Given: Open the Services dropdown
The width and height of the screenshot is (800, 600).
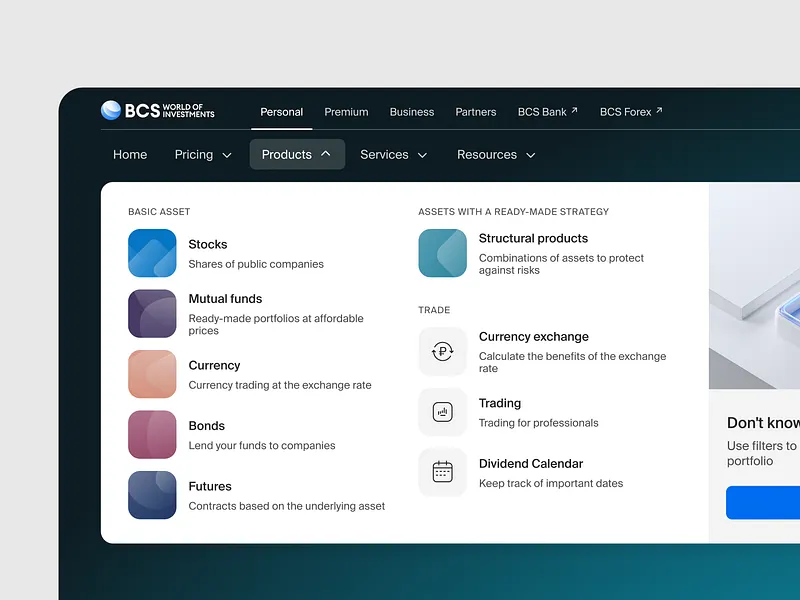Looking at the screenshot, I should pyautogui.click(x=394, y=154).
